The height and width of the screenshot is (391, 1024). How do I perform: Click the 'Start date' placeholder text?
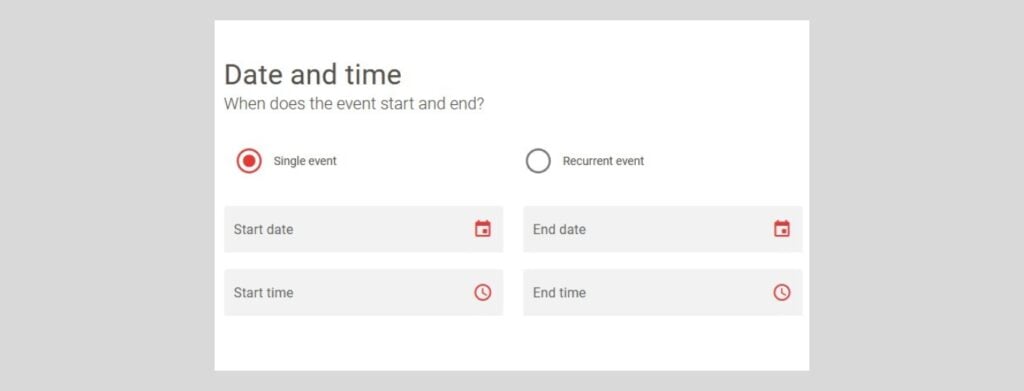[x=263, y=229]
